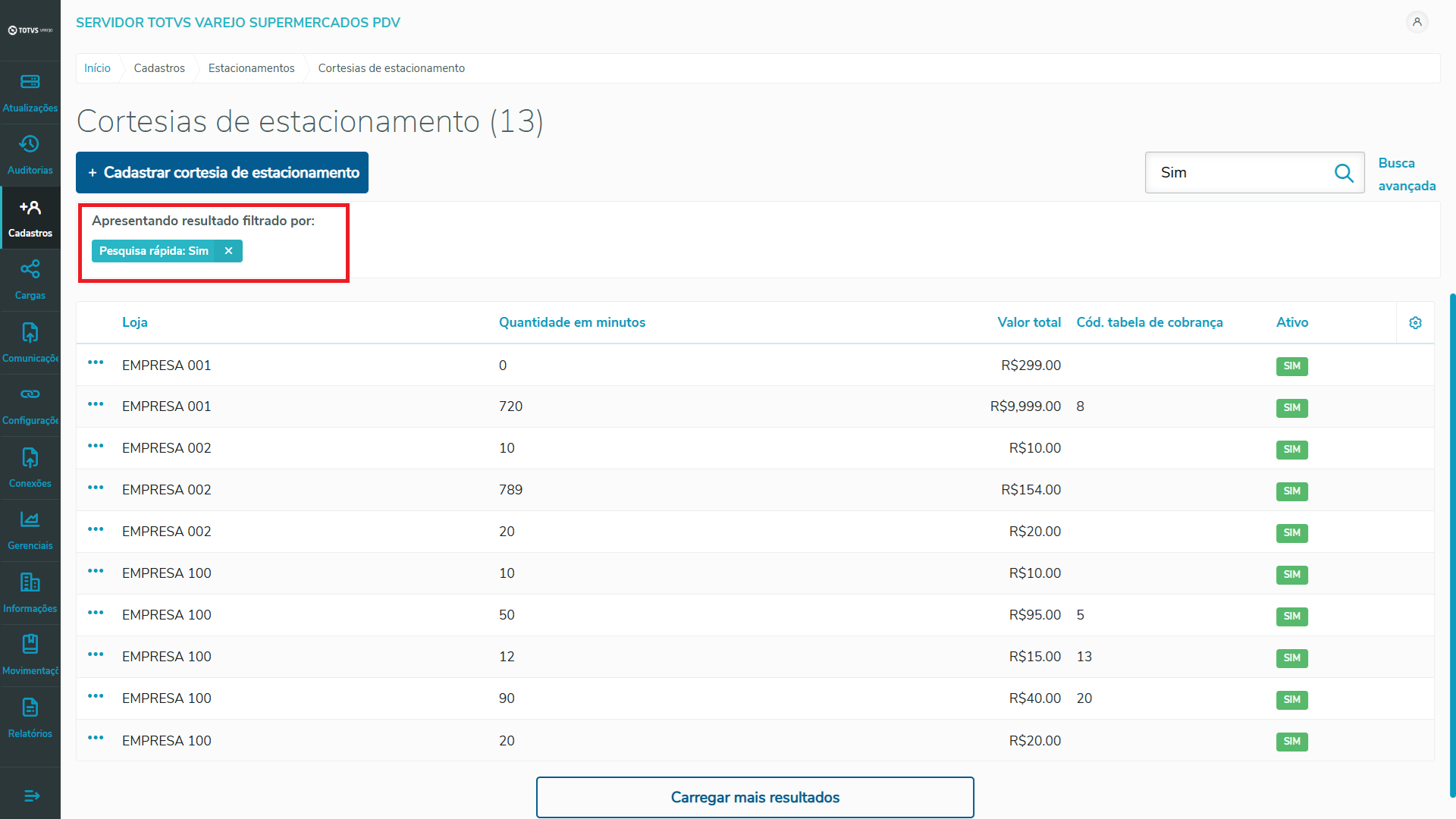Click the search magnifier icon
Screen dimensions: 1456x819
[1344, 173]
